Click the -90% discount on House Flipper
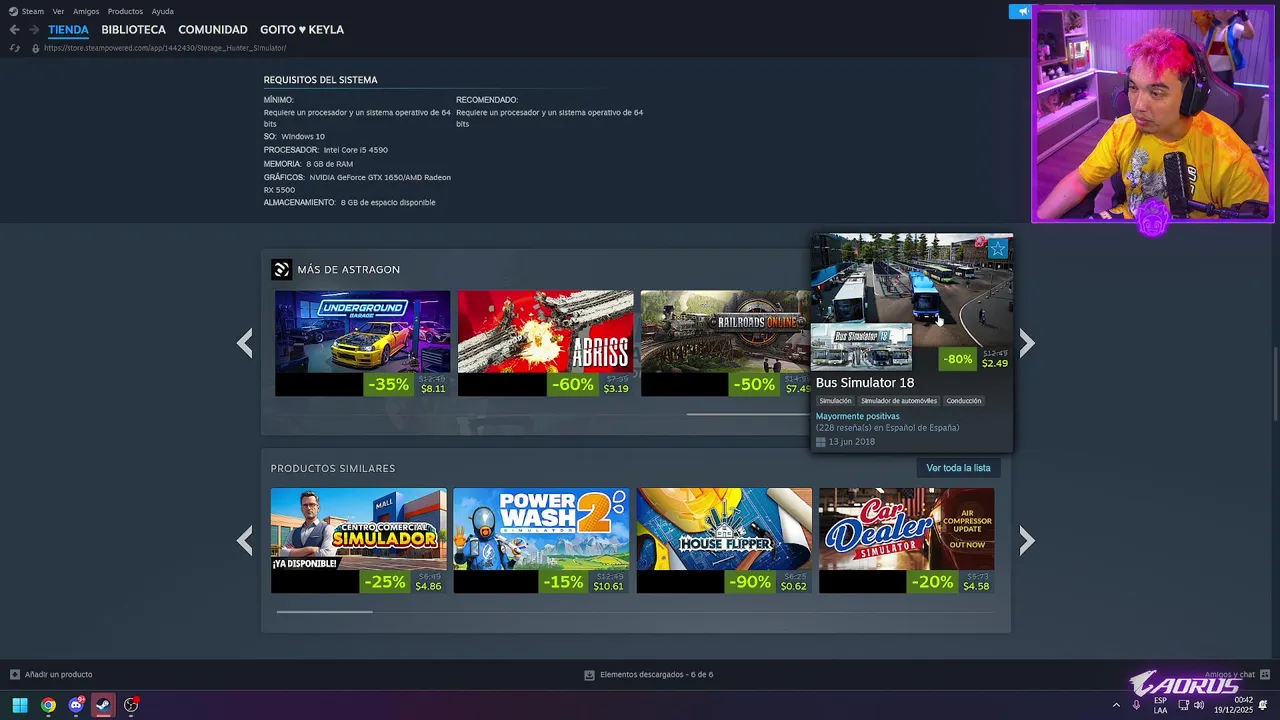 tap(751, 581)
